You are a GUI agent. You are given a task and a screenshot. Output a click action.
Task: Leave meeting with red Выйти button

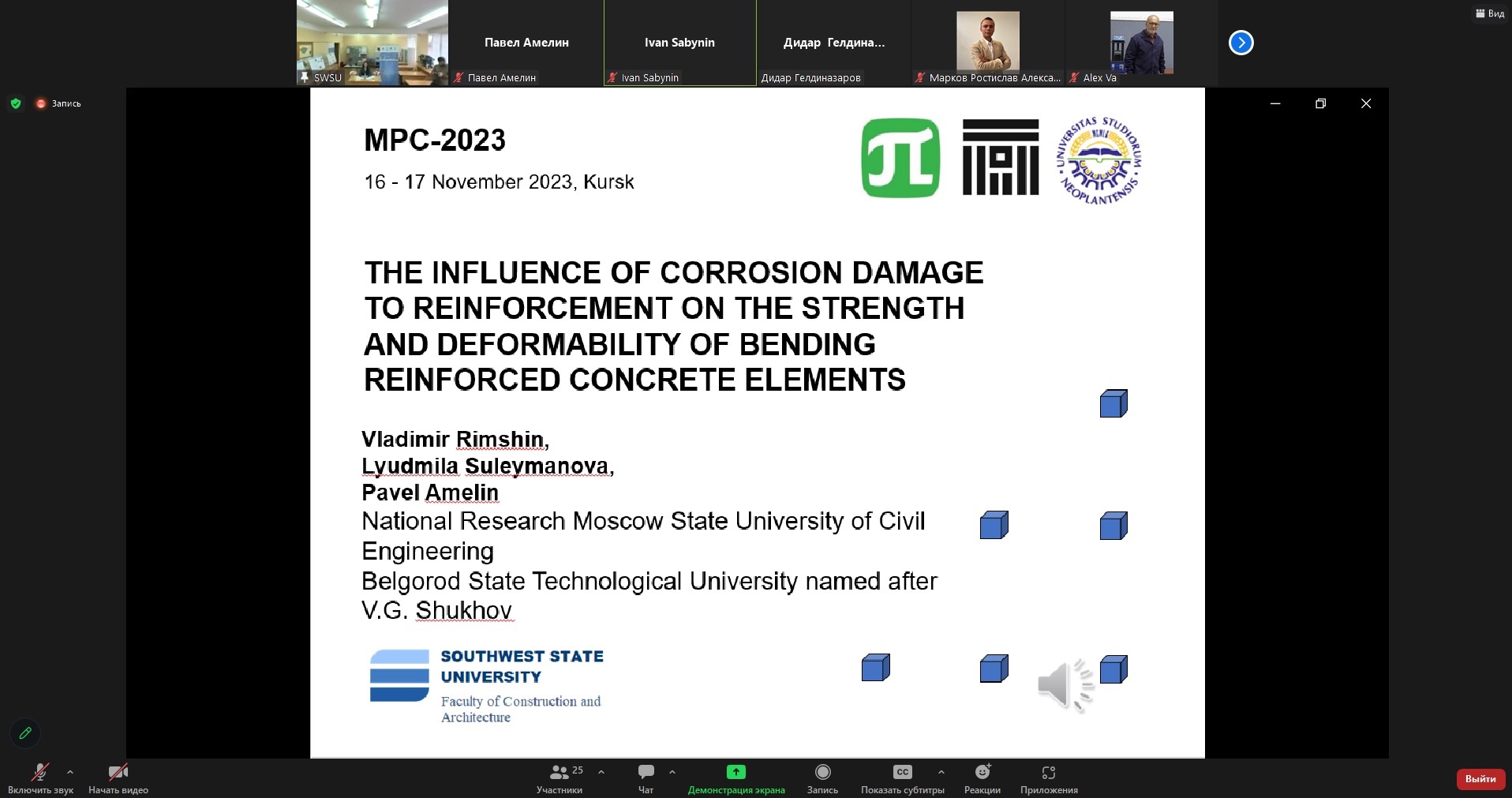pos(1480,779)
